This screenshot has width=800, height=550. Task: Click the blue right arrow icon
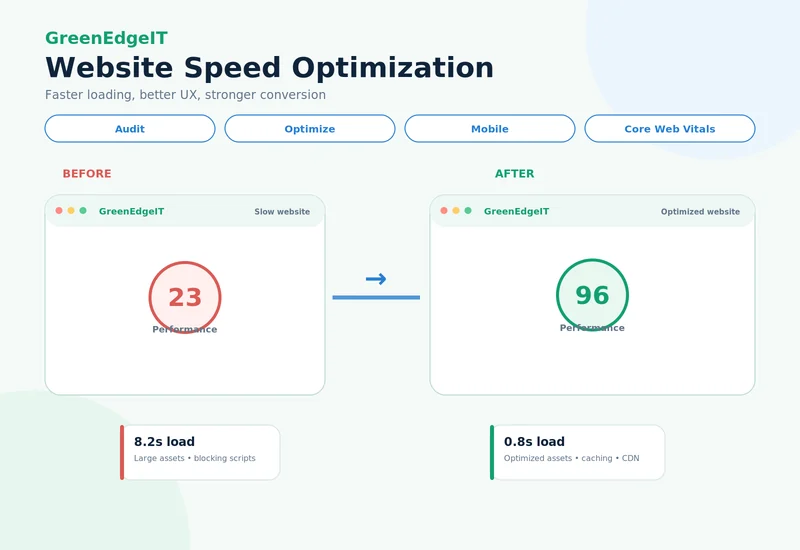(376, 279)
